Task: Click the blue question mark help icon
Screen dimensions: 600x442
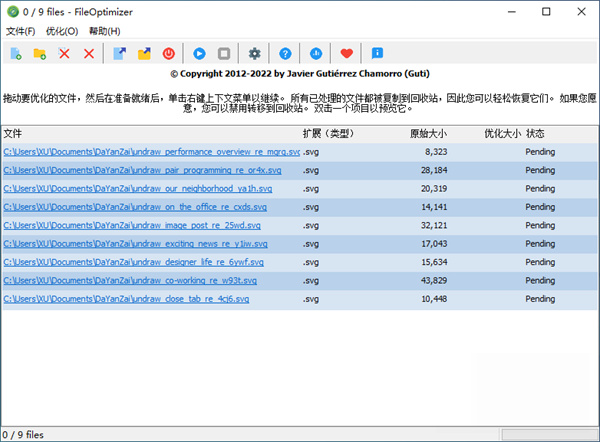Action: pyautogui.click(x=285, y=53)
